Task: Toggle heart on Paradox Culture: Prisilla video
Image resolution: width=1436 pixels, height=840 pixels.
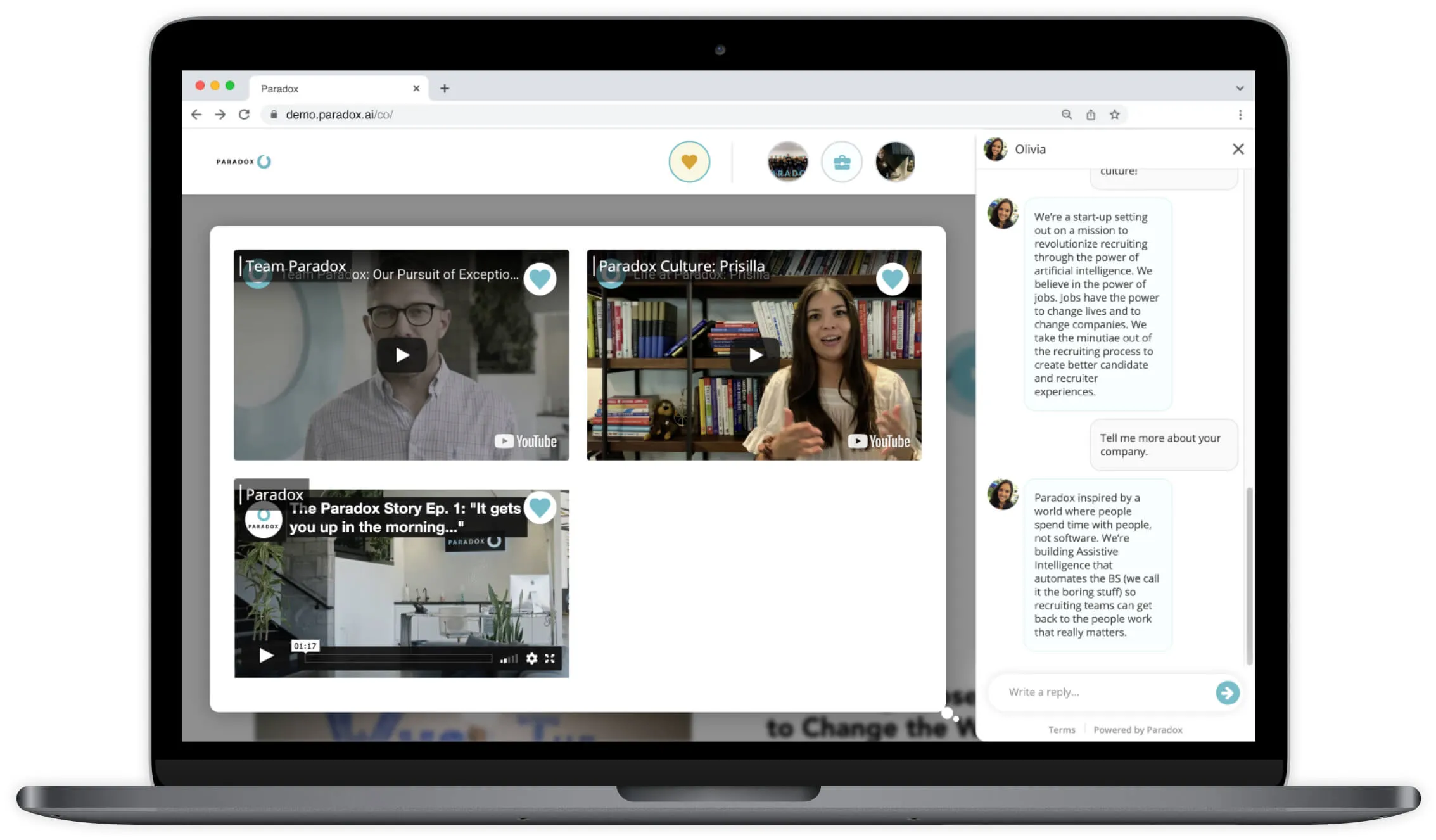Action: click(x=892, y=279)
